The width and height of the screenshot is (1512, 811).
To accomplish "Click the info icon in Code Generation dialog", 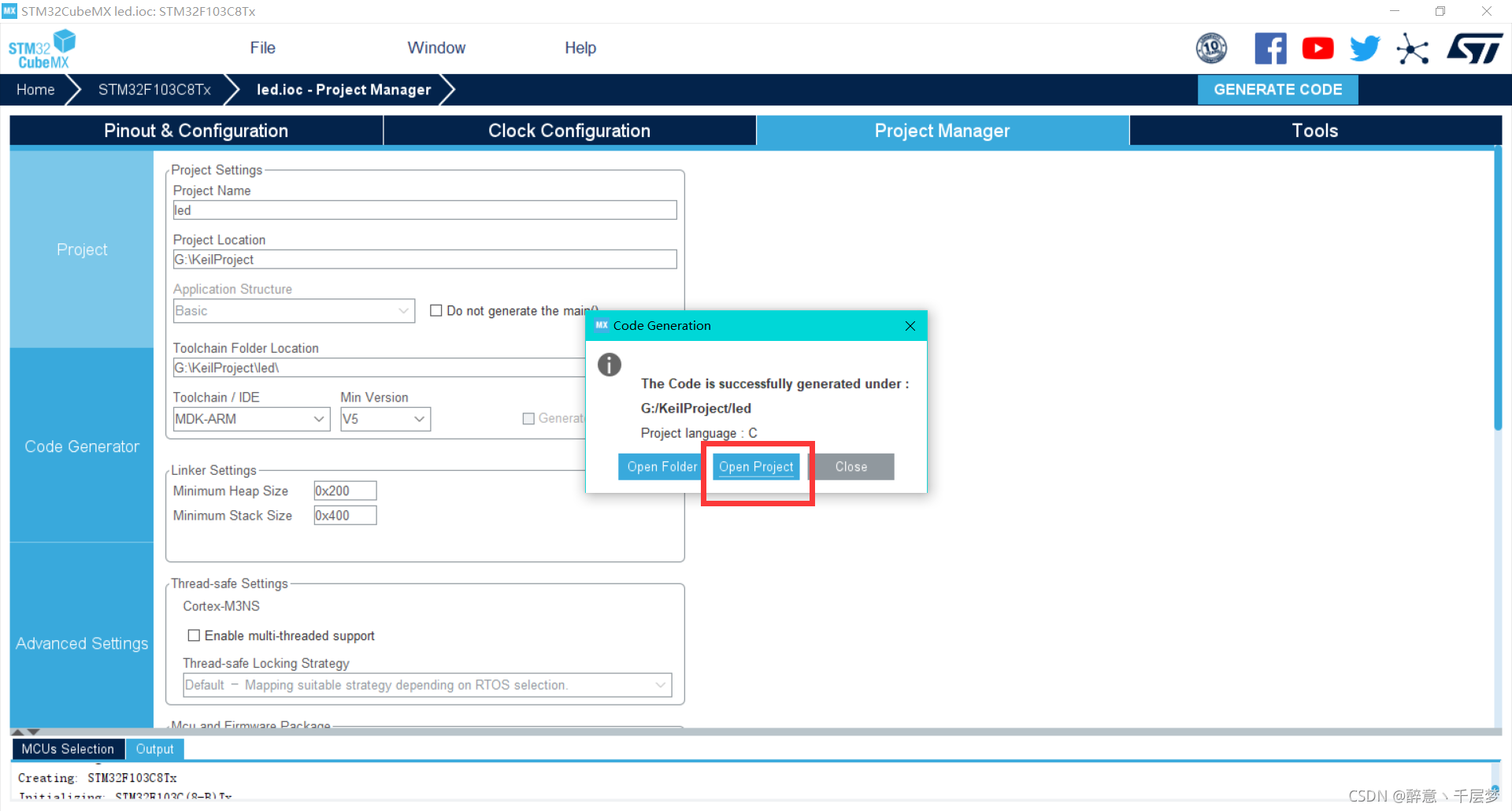I will (x=610, y=365).
